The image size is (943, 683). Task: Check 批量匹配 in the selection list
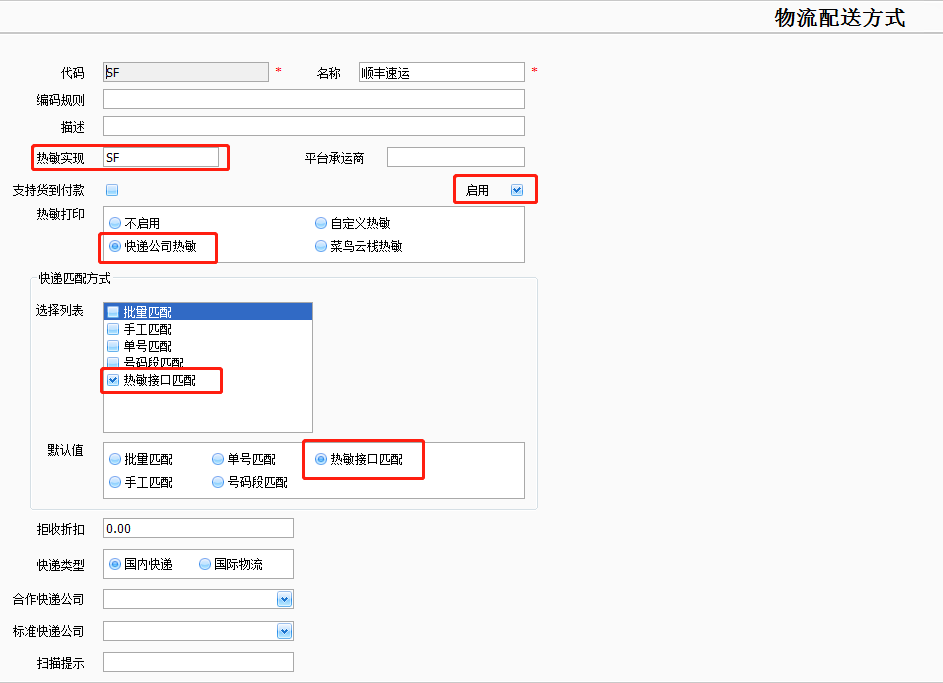pos(112,311)
